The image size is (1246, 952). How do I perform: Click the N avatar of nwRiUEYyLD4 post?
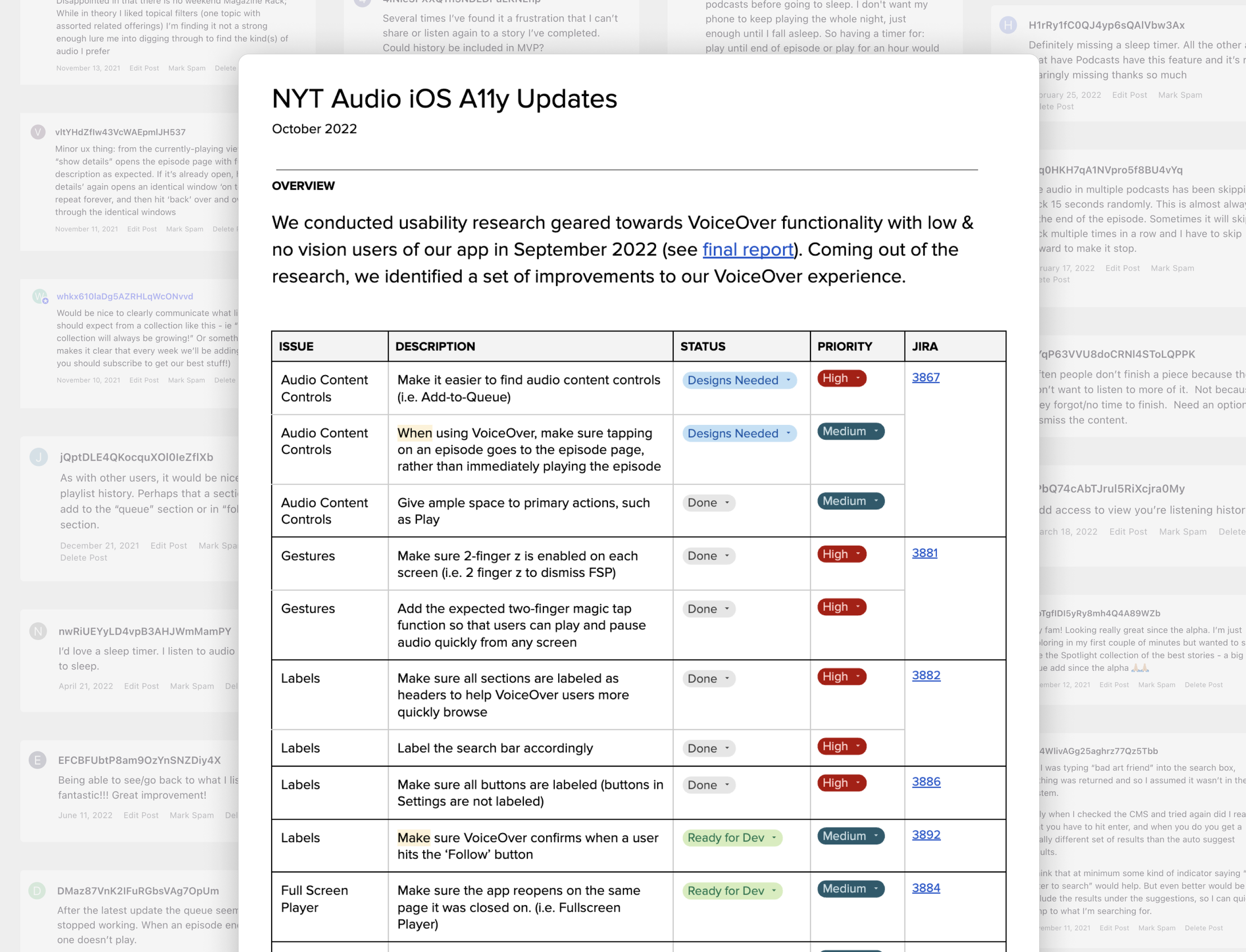(38, 631)
